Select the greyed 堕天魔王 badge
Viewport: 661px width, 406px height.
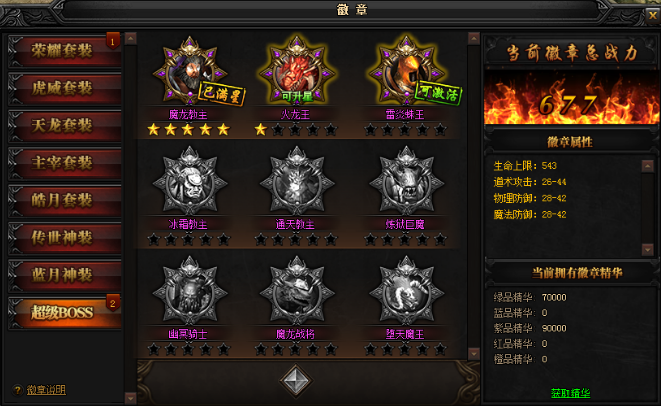click(x=406, y=290)
